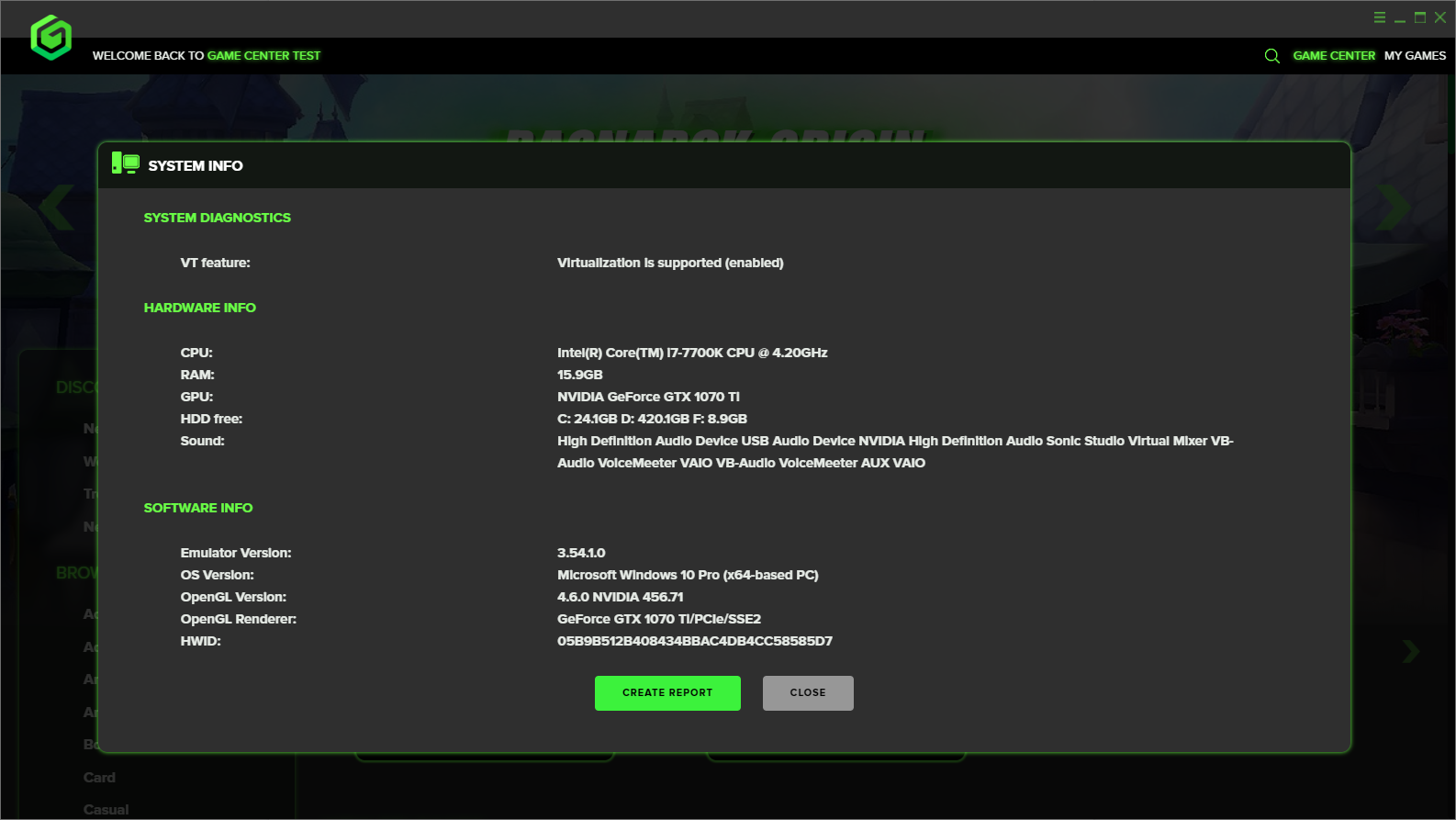Click the Game Center hexagon logo

pyautogui.click(x=51, y=38)
